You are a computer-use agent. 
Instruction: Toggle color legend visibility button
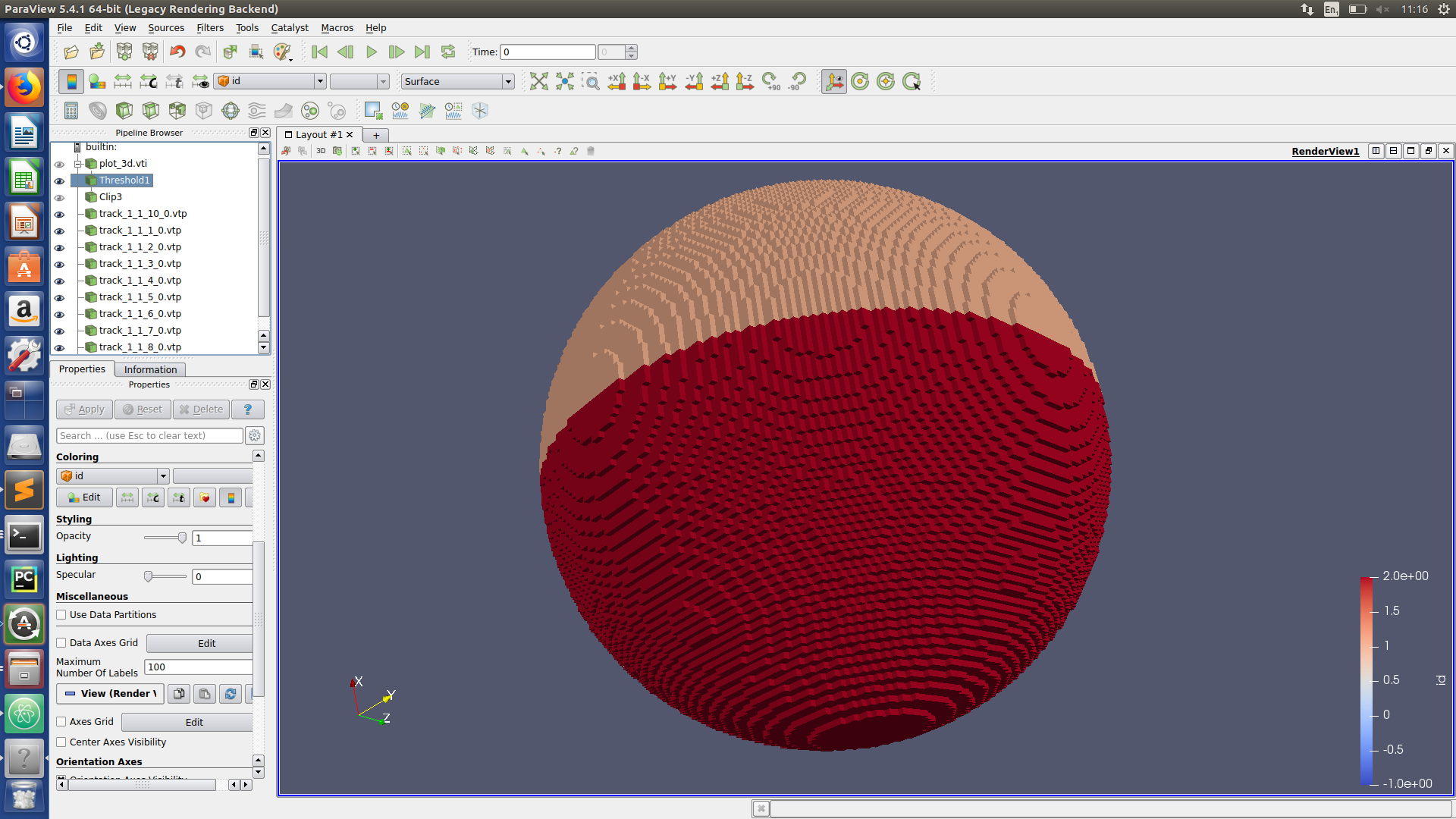click(x=71, y=81)
